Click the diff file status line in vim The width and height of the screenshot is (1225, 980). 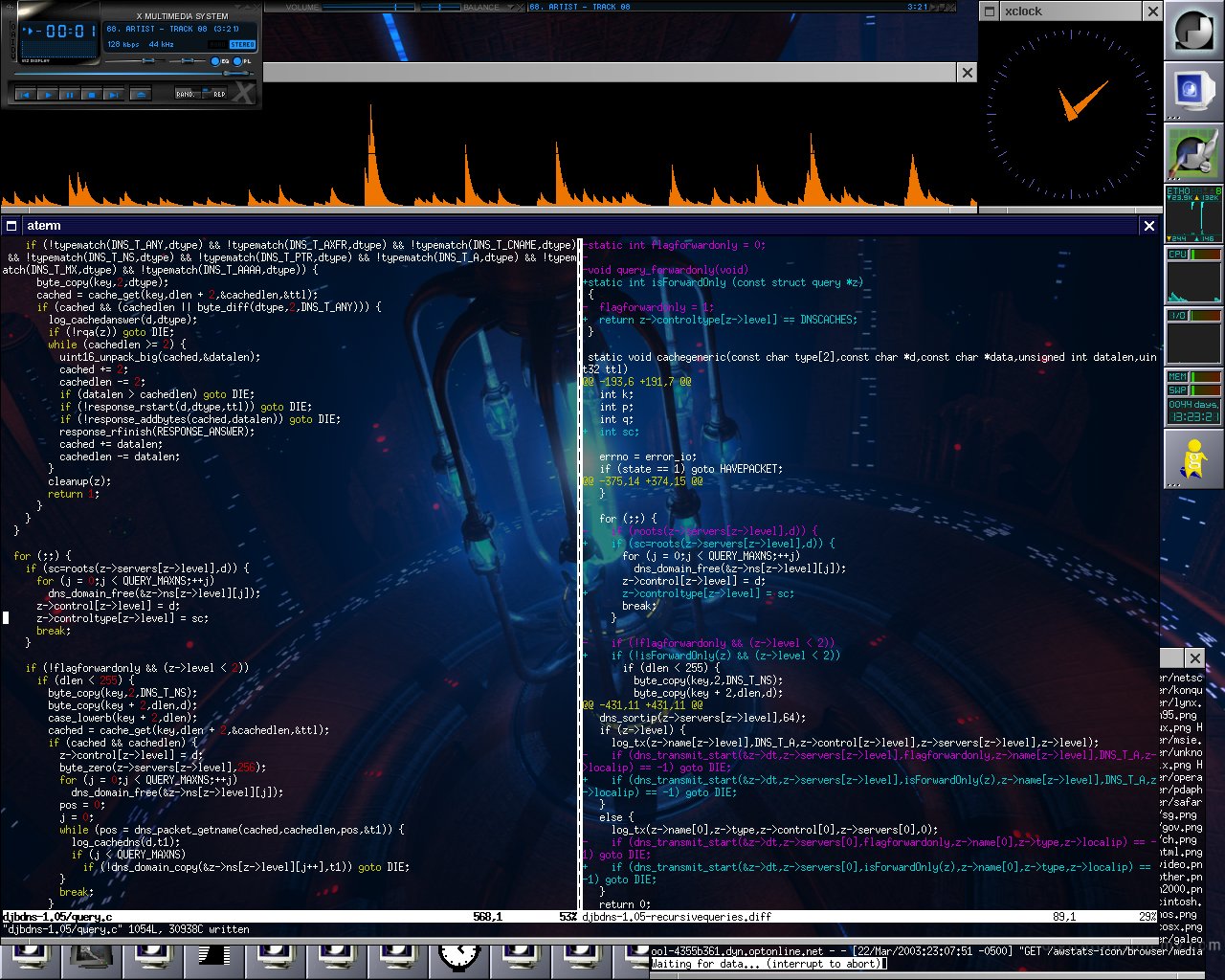[871, 917]
